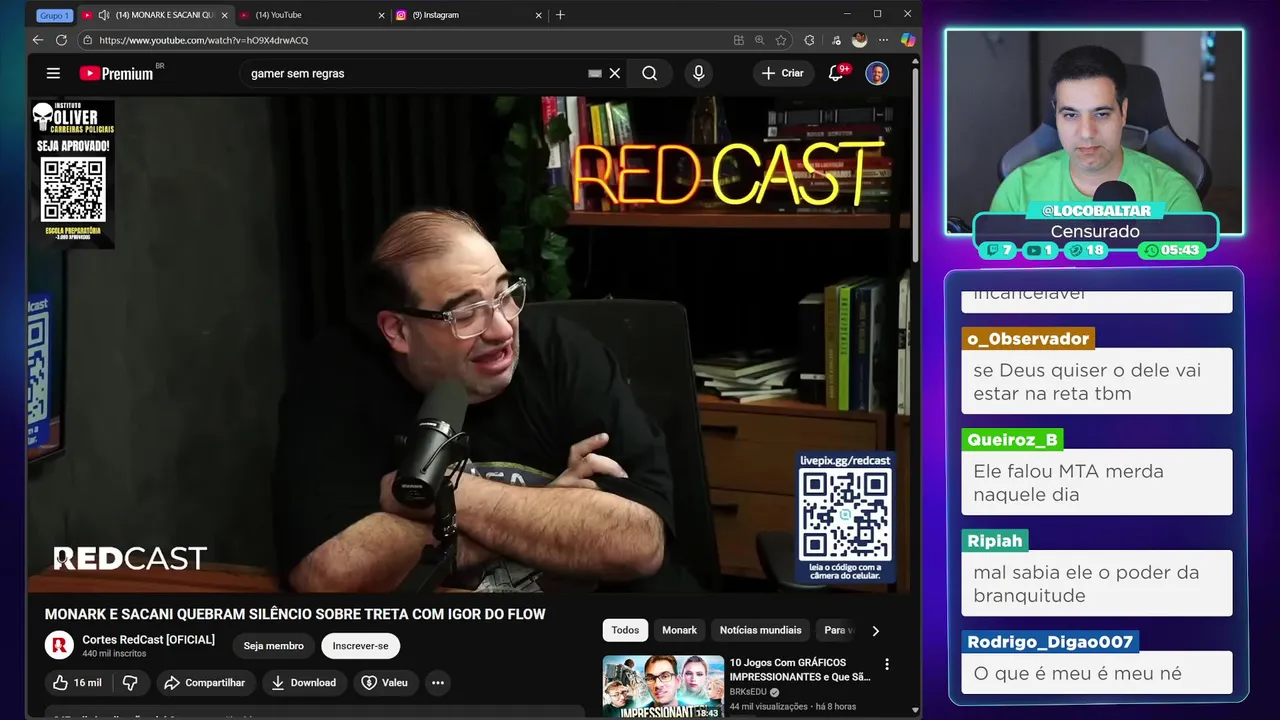
Task: Click o_Observador chat username
Action: 1028,339
